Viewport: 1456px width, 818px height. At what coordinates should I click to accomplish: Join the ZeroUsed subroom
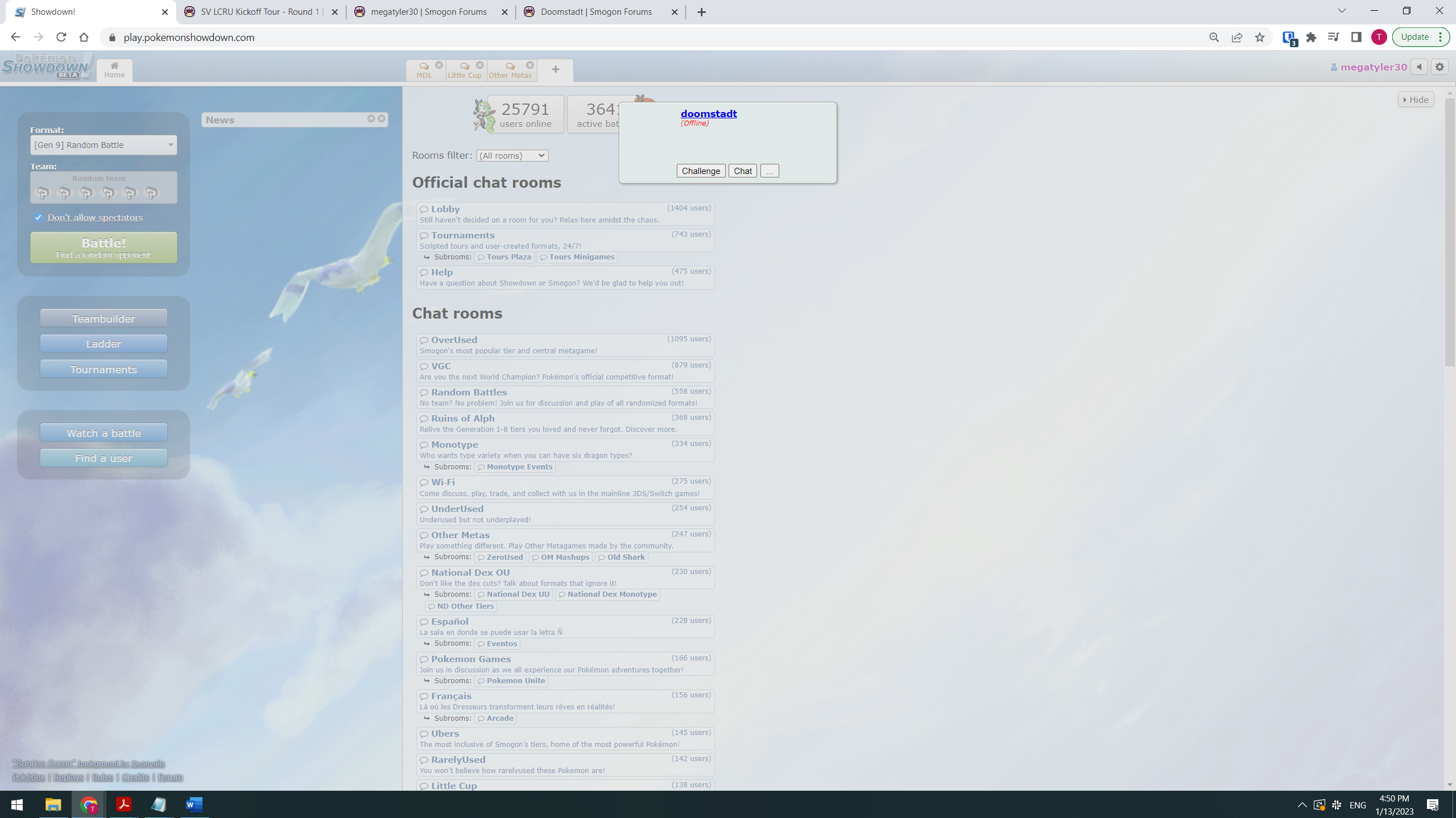500,557
